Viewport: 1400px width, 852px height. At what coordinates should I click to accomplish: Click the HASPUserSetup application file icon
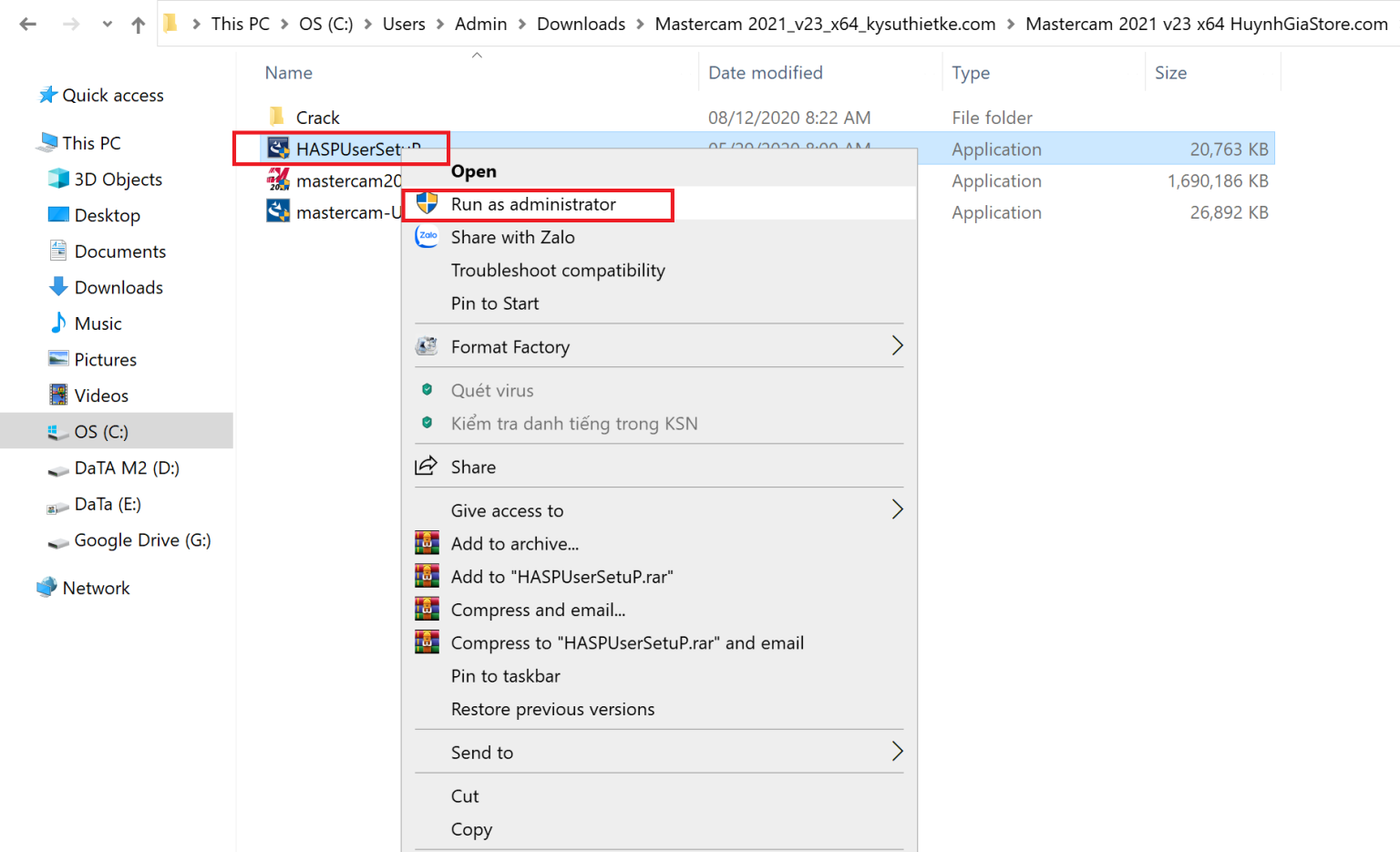click(278, 149)
